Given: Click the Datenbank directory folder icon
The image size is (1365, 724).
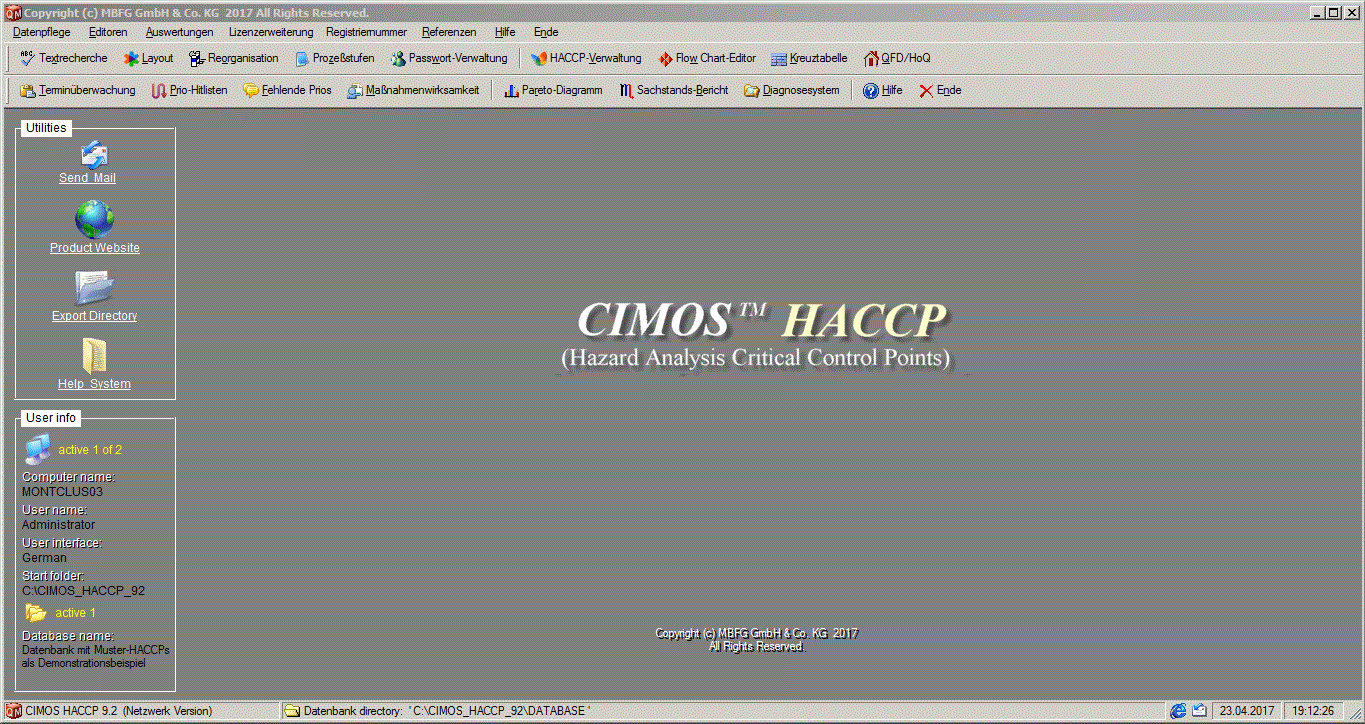Looking at the screenshot, I should (x=292, y=711).
